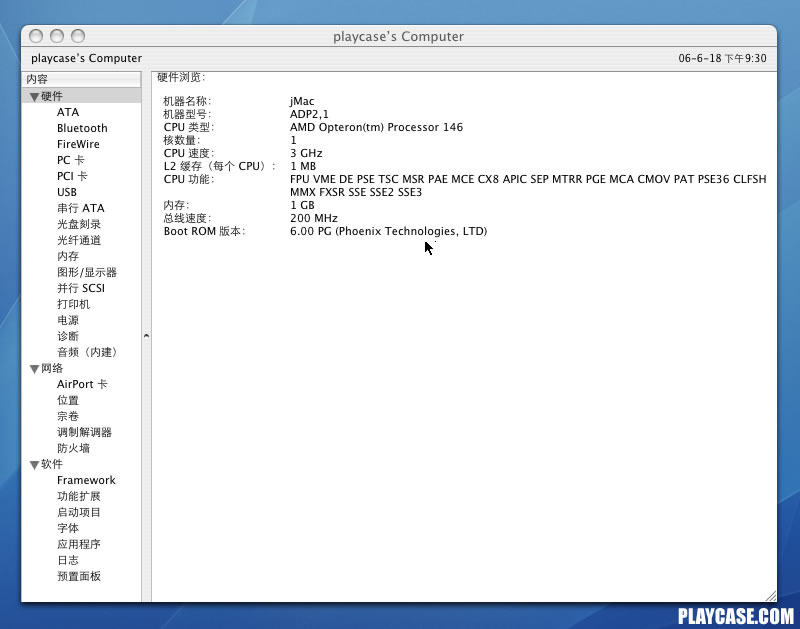Select 光纤通道 fibre channel entry

pyautogui.click(x=79, y=240)
